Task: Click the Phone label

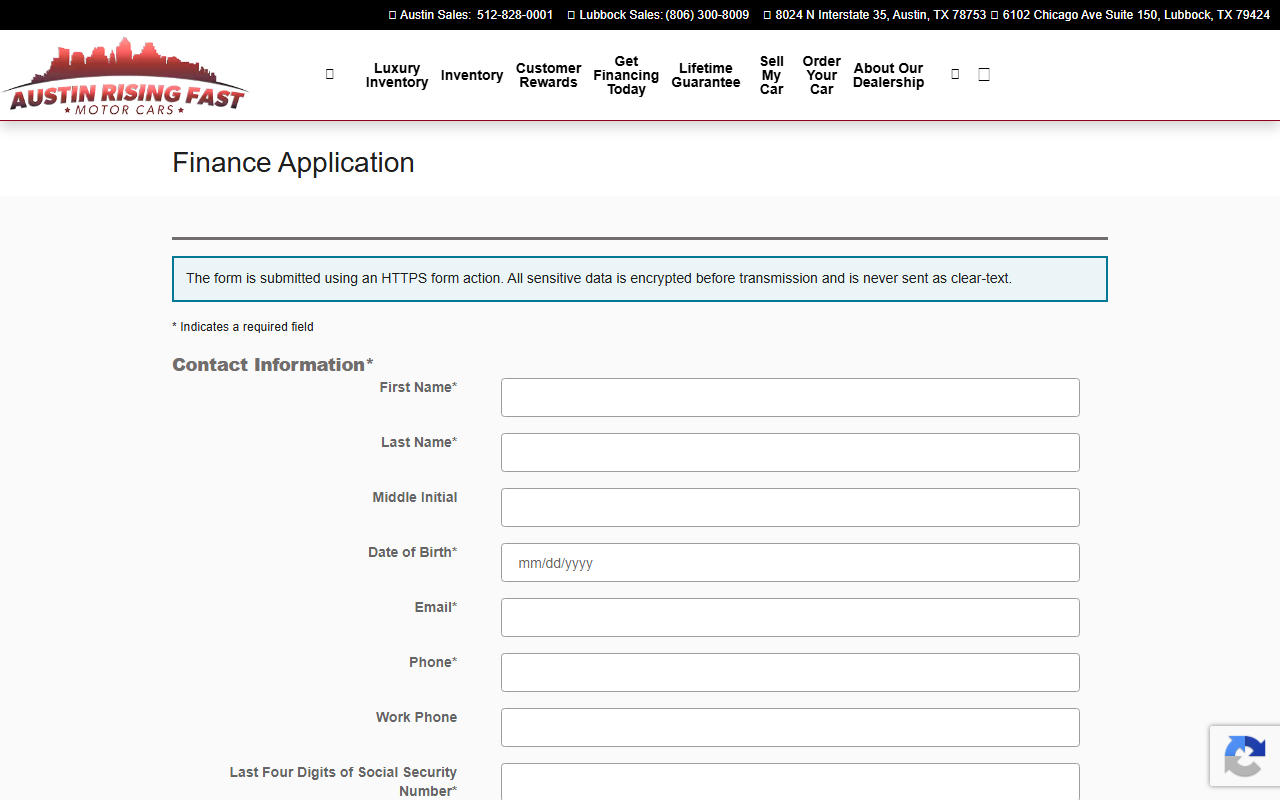Action: pos(433,662)
